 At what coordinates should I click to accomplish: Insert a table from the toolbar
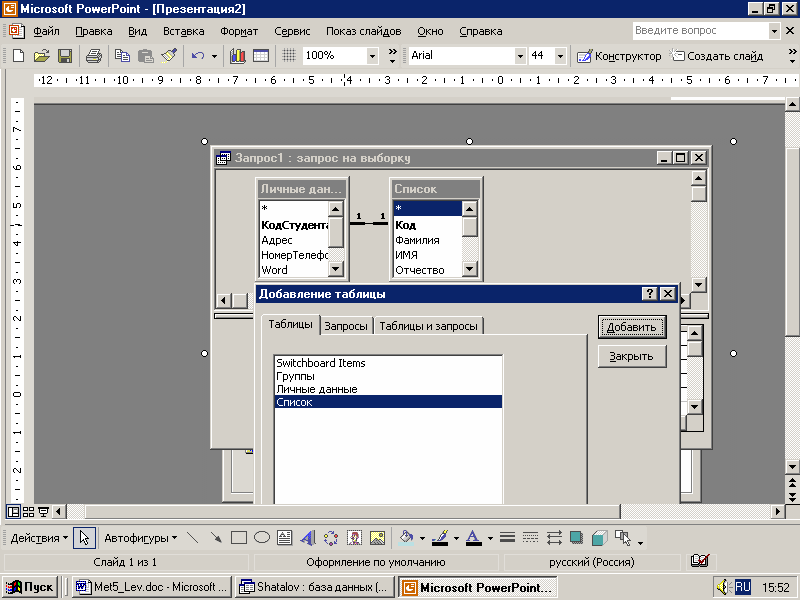click(x=261, y=56)
